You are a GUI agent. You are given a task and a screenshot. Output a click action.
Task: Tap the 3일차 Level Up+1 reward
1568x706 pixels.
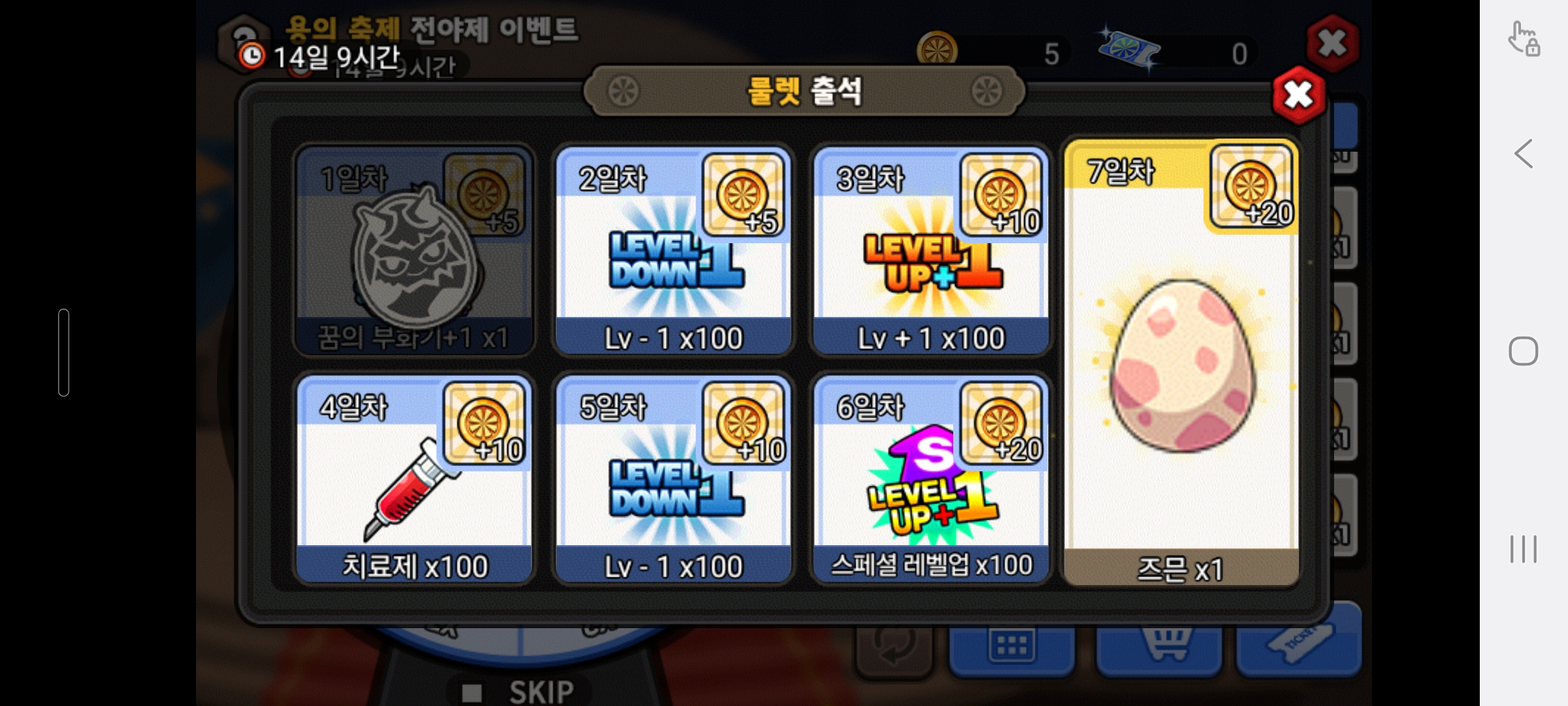pos(931,251)
